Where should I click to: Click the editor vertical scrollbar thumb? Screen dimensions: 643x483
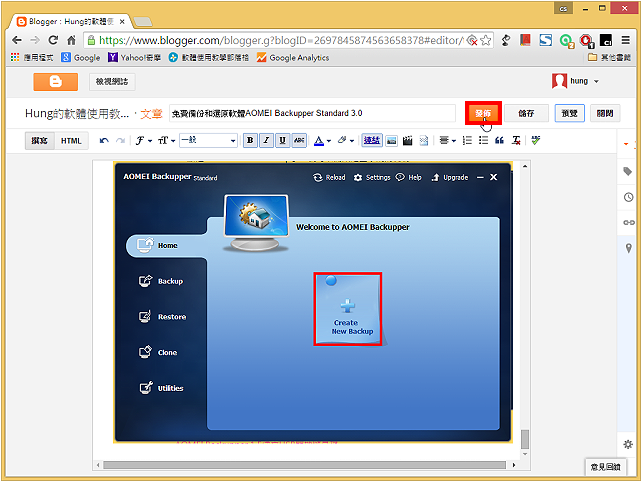click(x=524, y=439)
